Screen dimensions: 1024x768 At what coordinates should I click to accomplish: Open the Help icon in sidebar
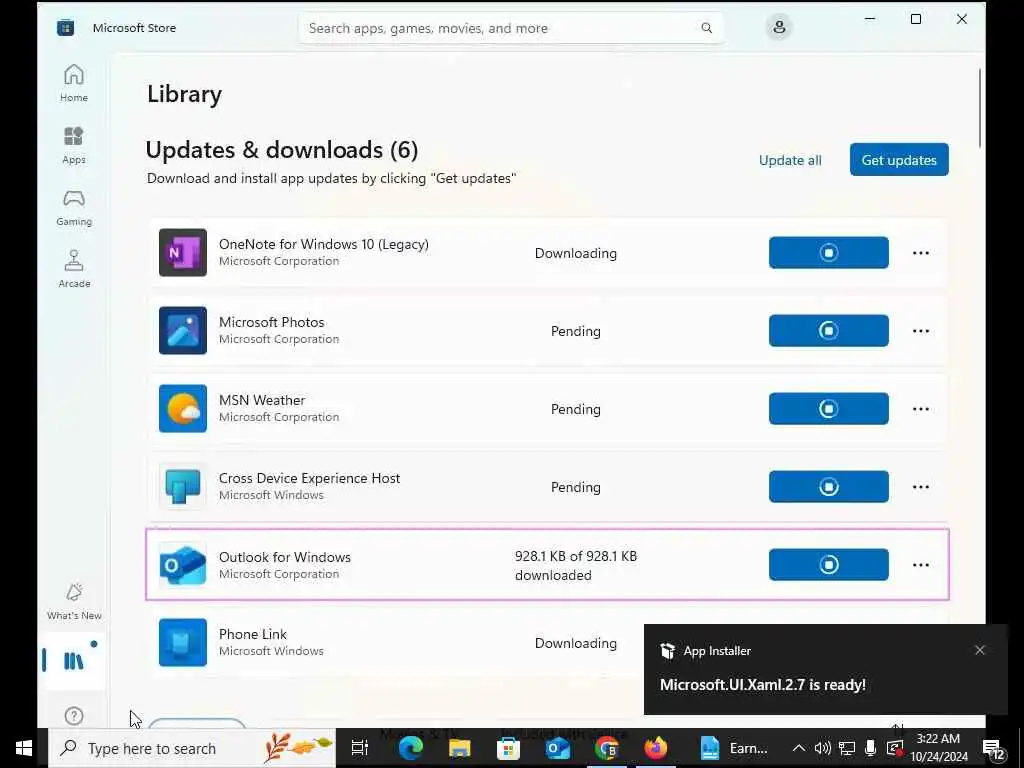(x=74, y=716)
